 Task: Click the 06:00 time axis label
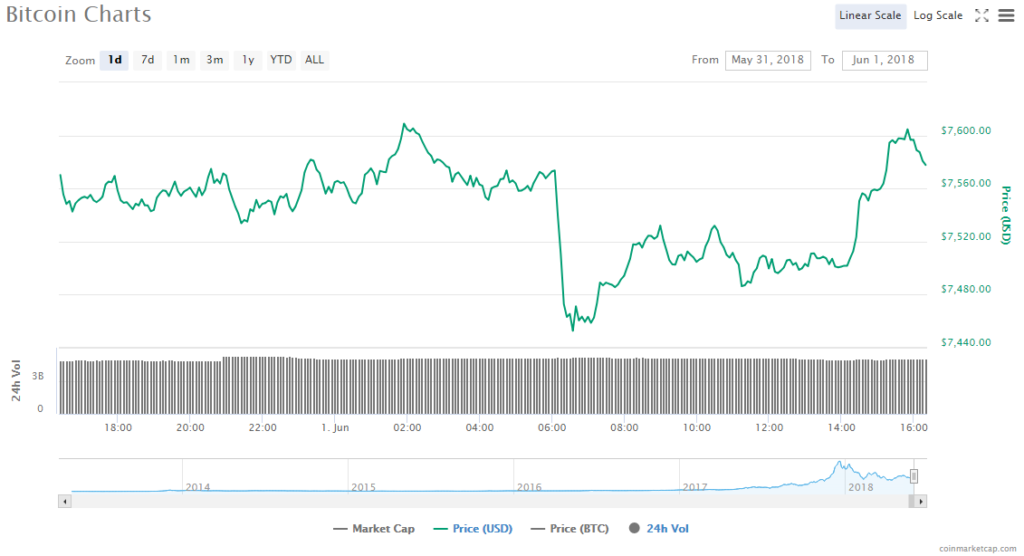552,428
